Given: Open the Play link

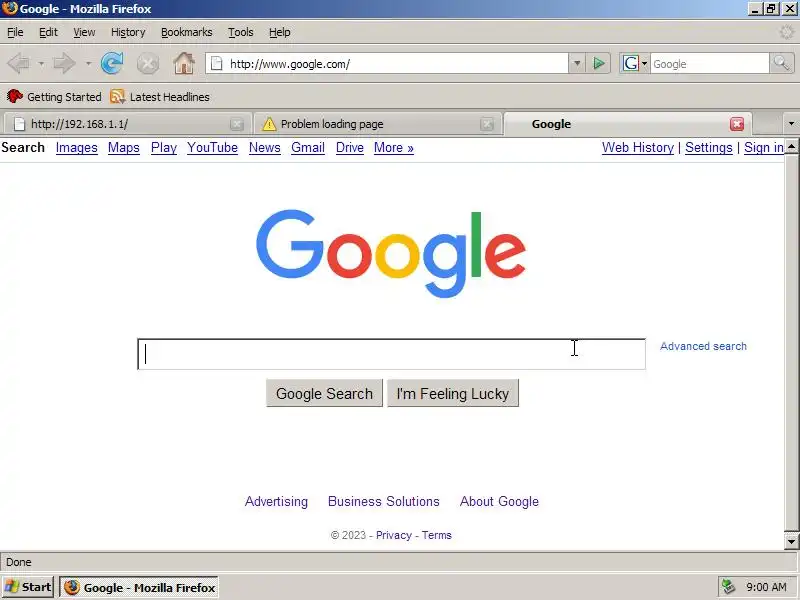Looking at the screenshot, I should click(164, 147).
